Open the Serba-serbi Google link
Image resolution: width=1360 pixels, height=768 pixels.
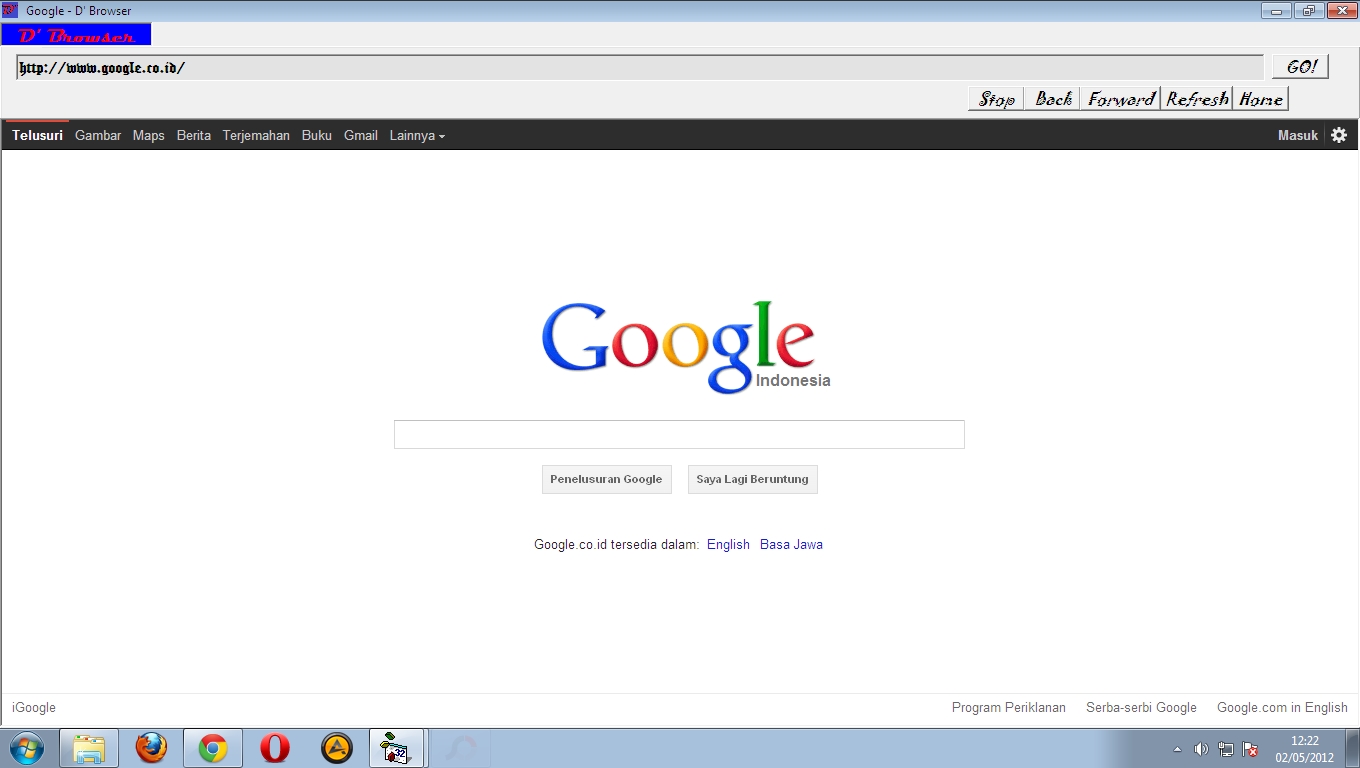click(1141, 707)
